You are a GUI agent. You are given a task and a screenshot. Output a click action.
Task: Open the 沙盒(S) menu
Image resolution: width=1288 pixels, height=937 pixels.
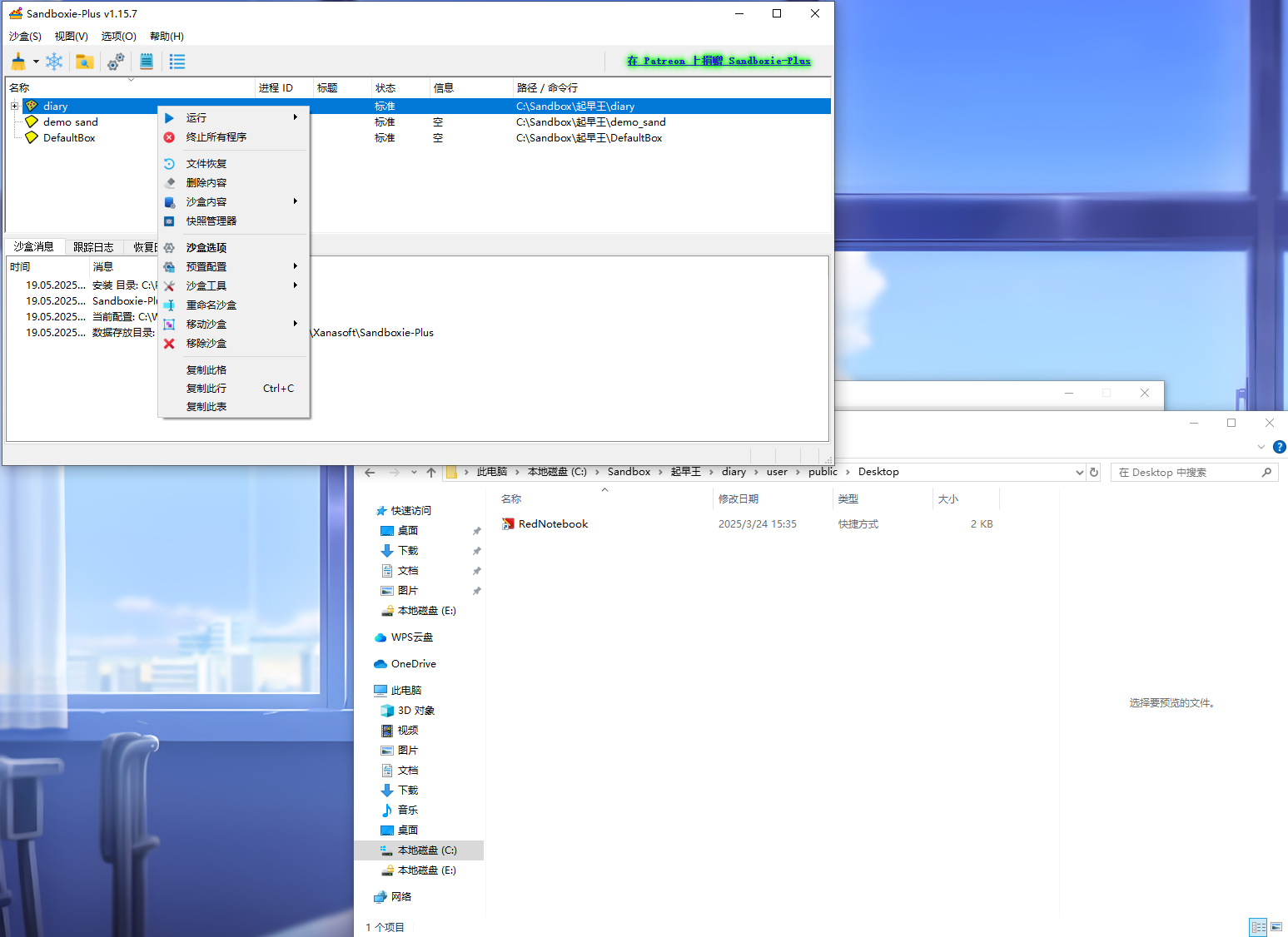click(x=25, y=37)
